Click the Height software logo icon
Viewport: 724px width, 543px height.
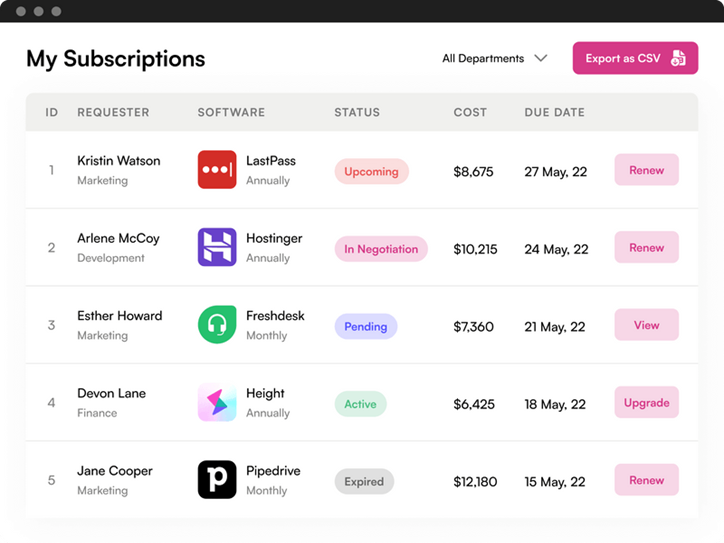click(x=217, y=403)
